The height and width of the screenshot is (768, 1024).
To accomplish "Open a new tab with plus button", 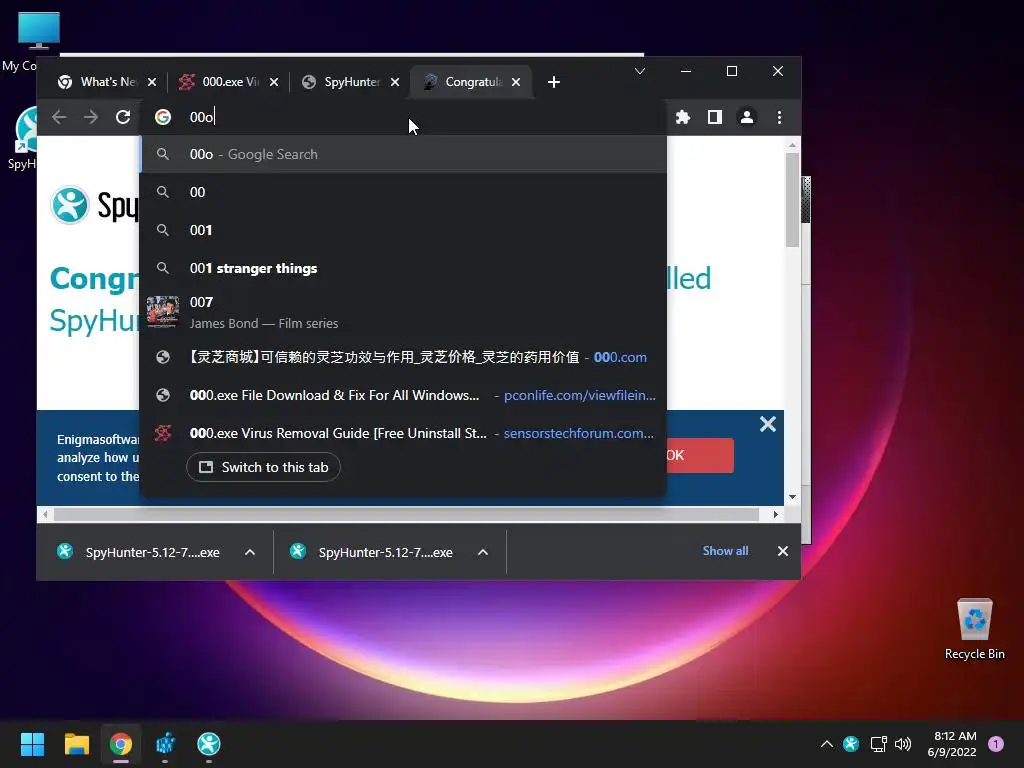I will 553,82.
